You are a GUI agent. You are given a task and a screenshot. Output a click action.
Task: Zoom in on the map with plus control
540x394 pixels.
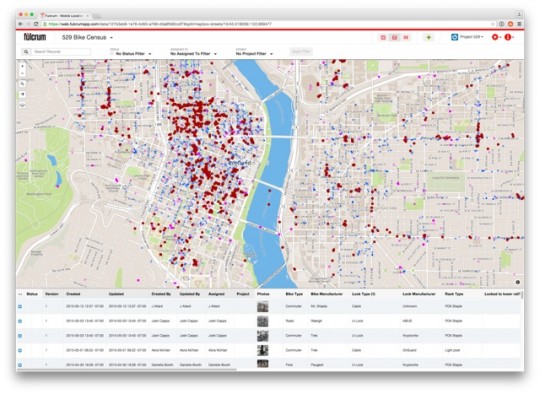(23, 66)
